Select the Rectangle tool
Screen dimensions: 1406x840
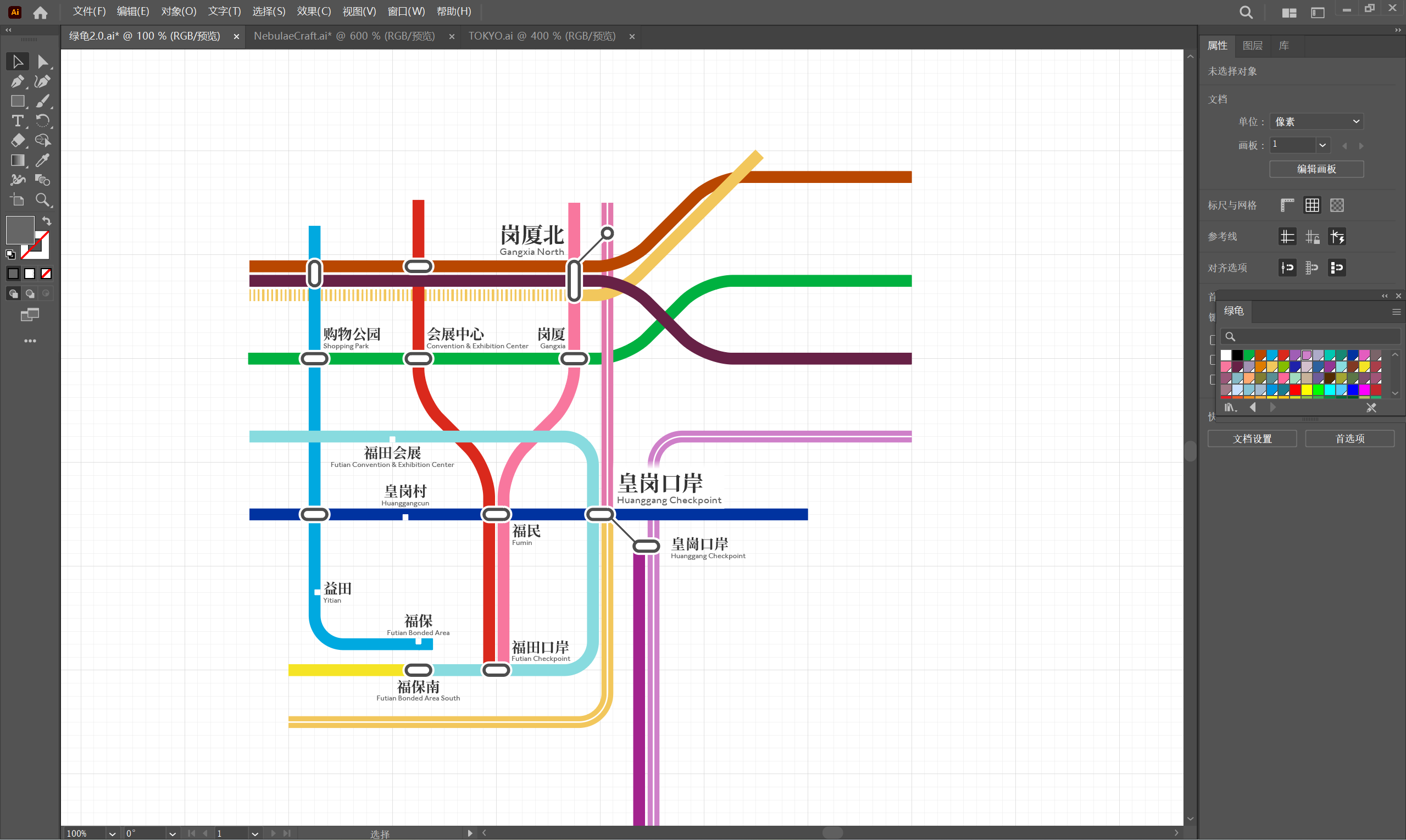pos(17,101)
